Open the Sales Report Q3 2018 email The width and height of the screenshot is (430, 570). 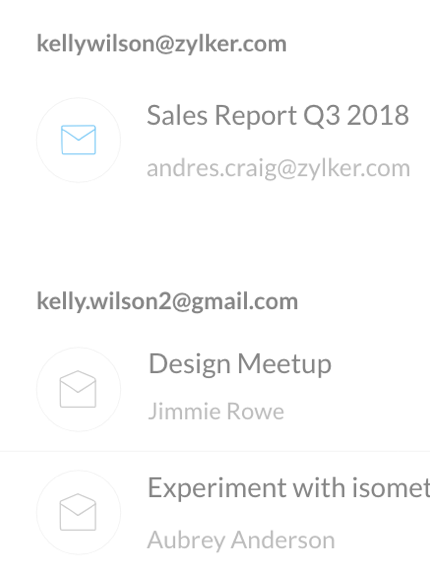pyautogui.click(x=278, y=116)
